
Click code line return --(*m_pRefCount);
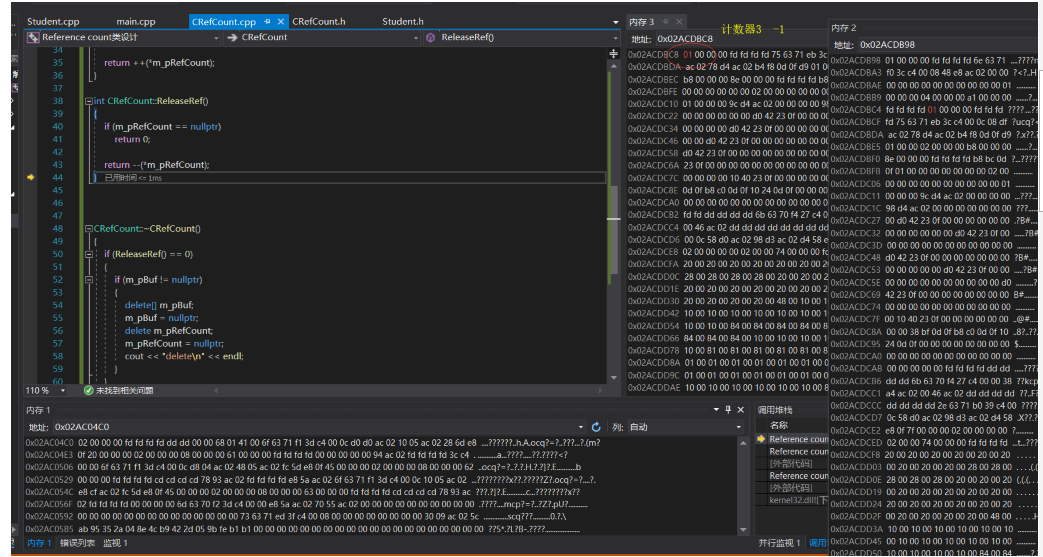156,165
